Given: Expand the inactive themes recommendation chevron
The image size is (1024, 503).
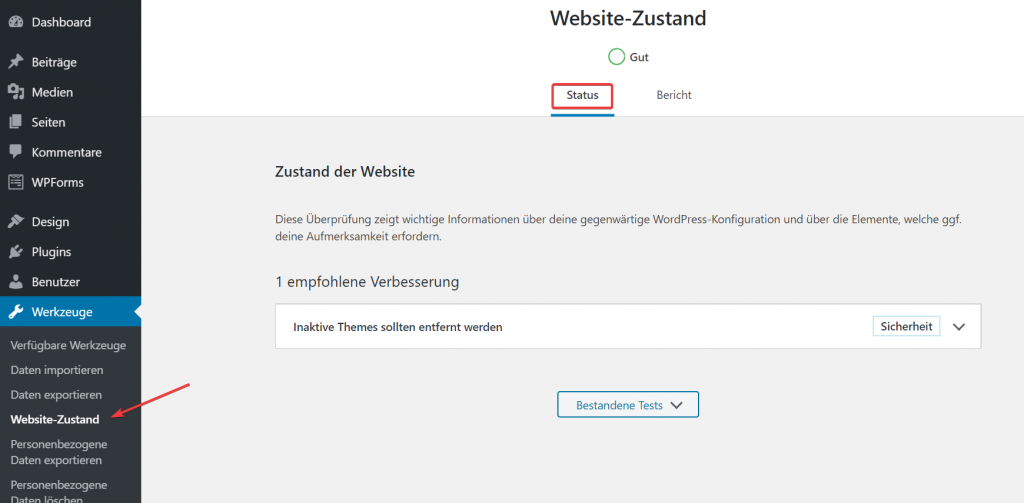Looking at the screenshot, I should point(958,327).
